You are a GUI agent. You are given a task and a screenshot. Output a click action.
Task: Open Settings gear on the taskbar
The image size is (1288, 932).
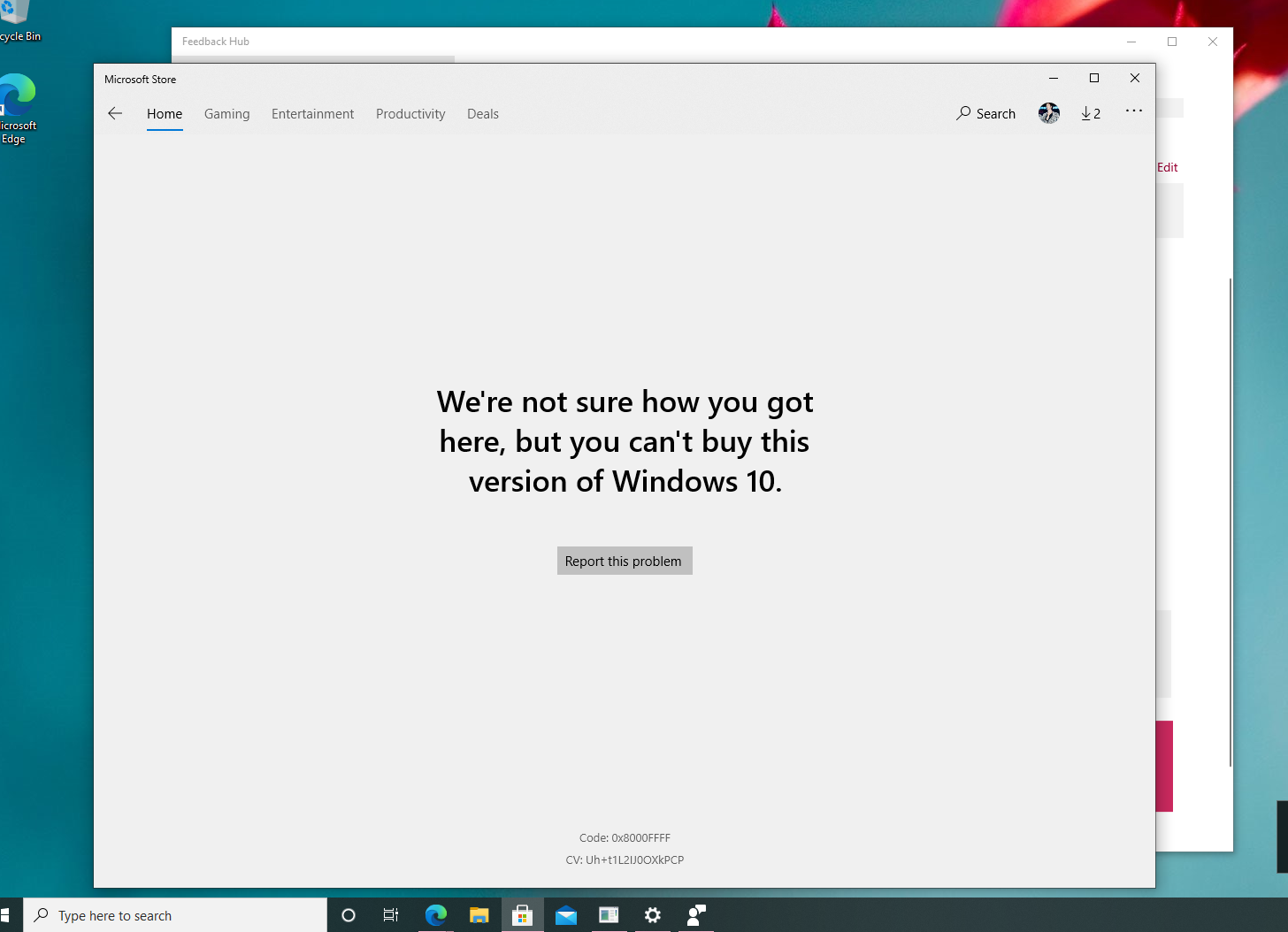coord(652,915)
